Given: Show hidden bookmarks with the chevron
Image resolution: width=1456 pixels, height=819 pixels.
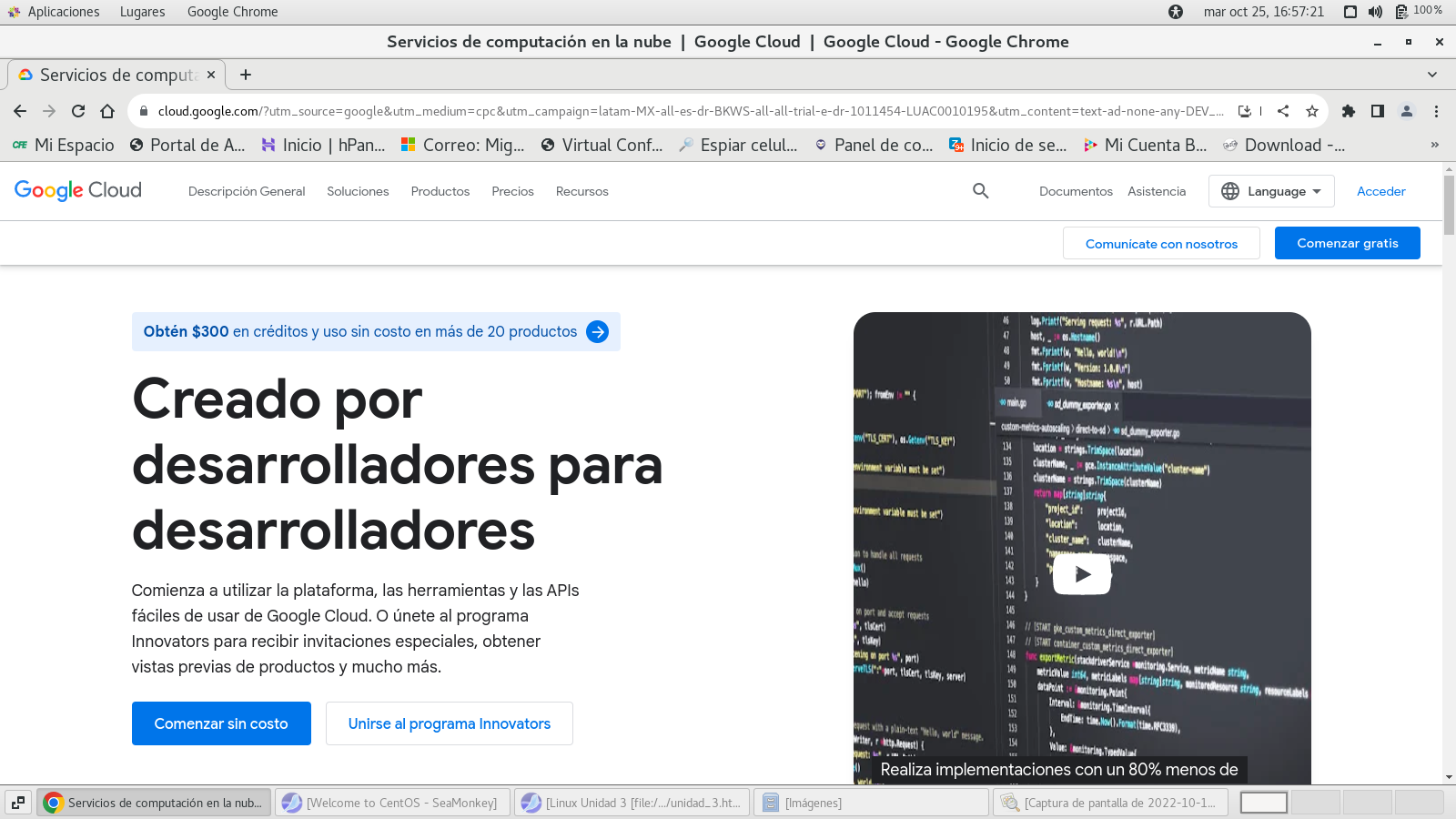Looking at the screenshot, I should tap(1435, 145).
